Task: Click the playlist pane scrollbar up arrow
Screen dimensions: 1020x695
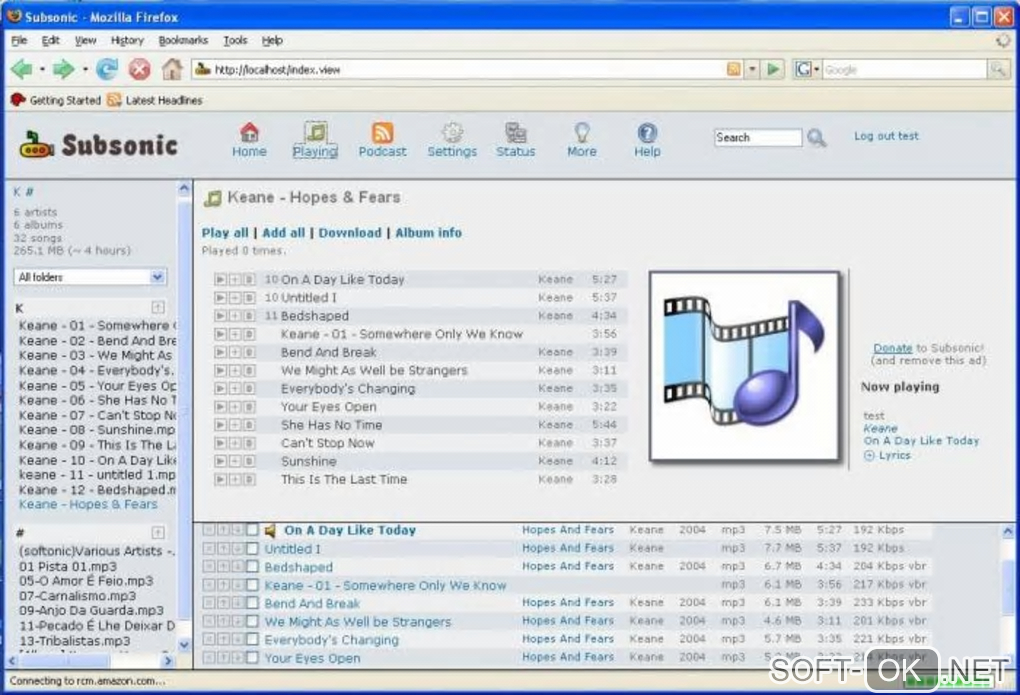Action: click(x=1008, y=531)
